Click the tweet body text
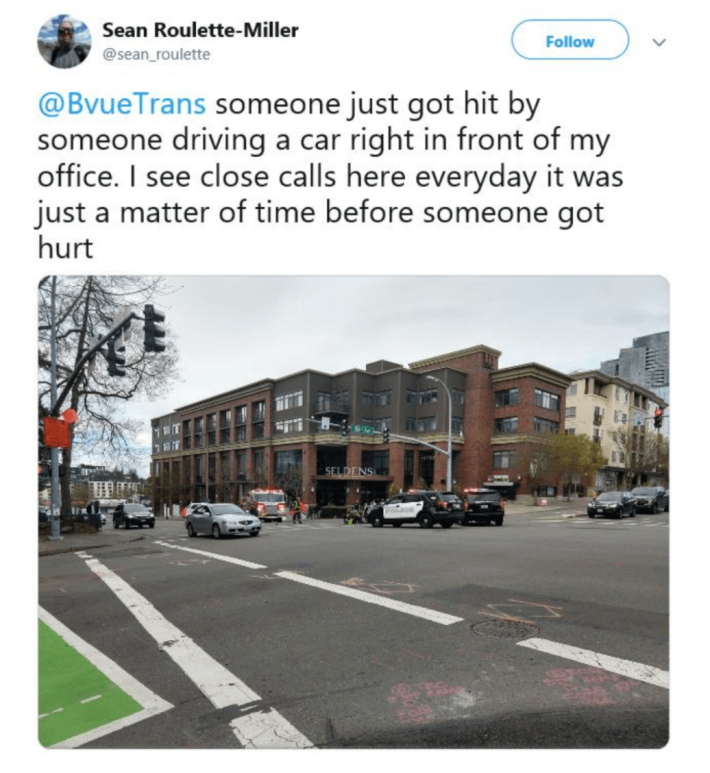The height and width of the screenshot is (773, 710). coord(330,176)
